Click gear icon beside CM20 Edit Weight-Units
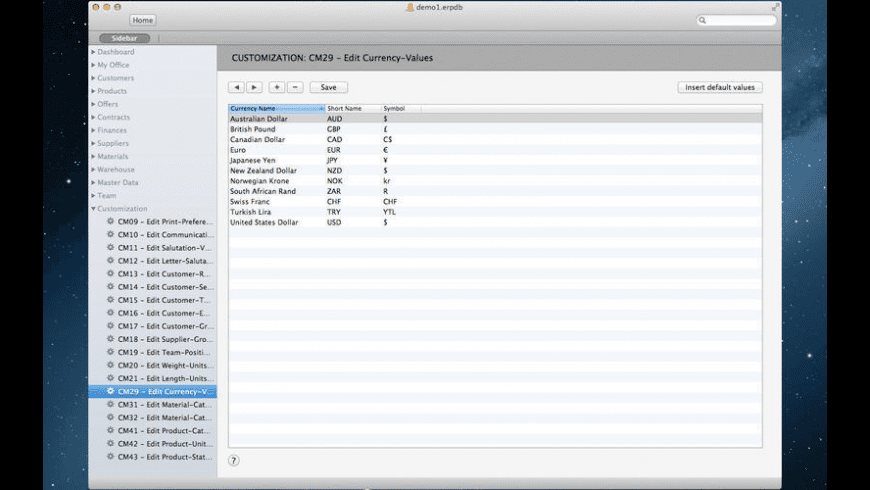Image resolution: width=870 pixels, height=490 pixels. 110,365
